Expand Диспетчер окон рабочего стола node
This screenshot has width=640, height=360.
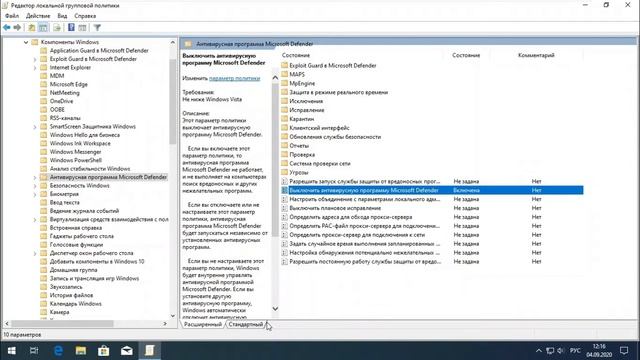coord(35,253)
